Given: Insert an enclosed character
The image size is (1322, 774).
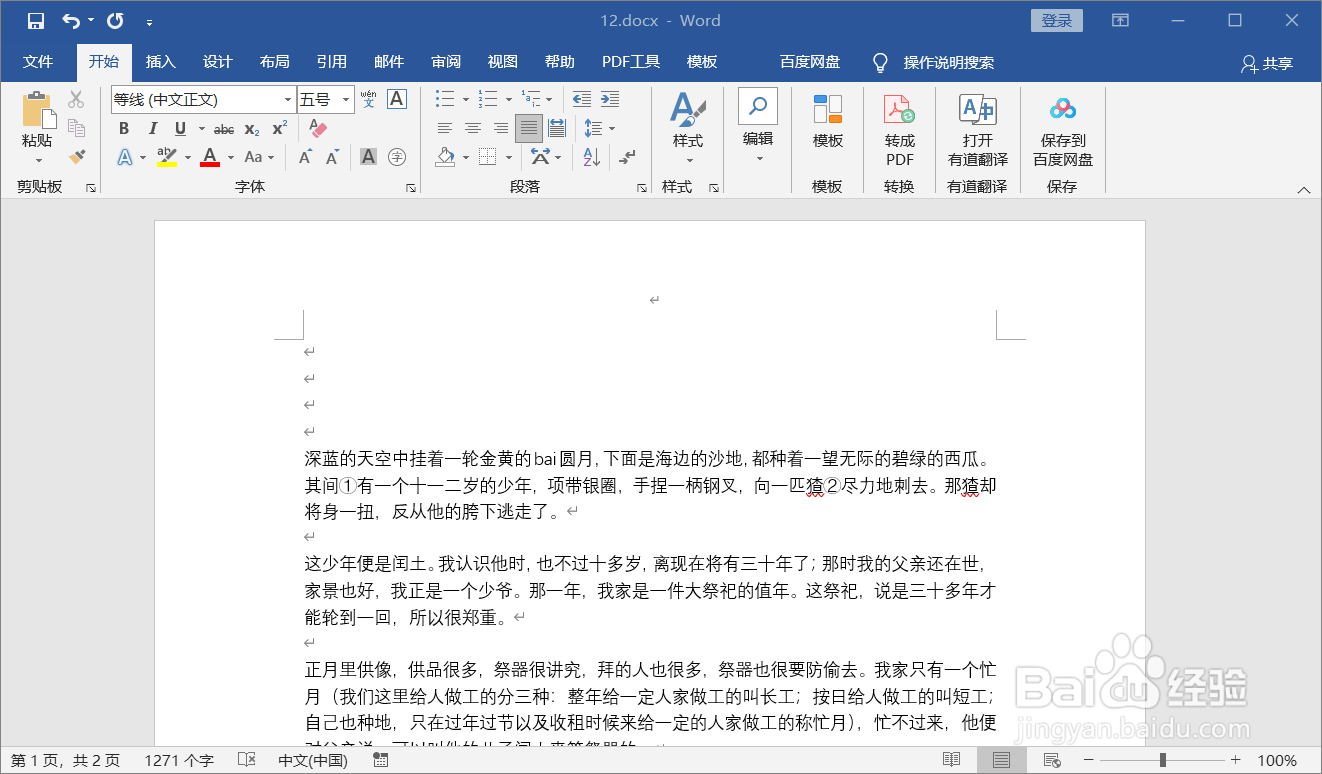Looking at the screenshot, I should click(397, 157).
